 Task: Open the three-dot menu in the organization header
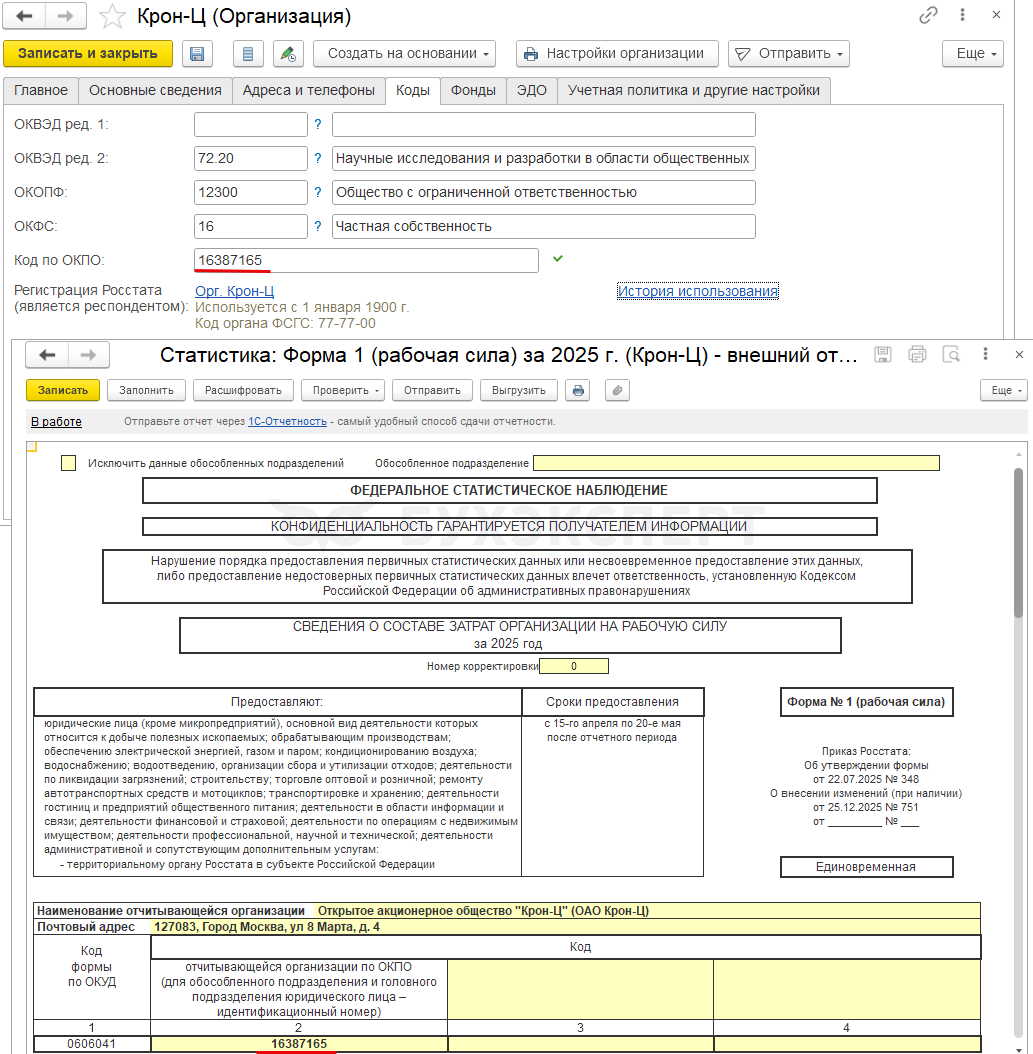click(962, 15)
